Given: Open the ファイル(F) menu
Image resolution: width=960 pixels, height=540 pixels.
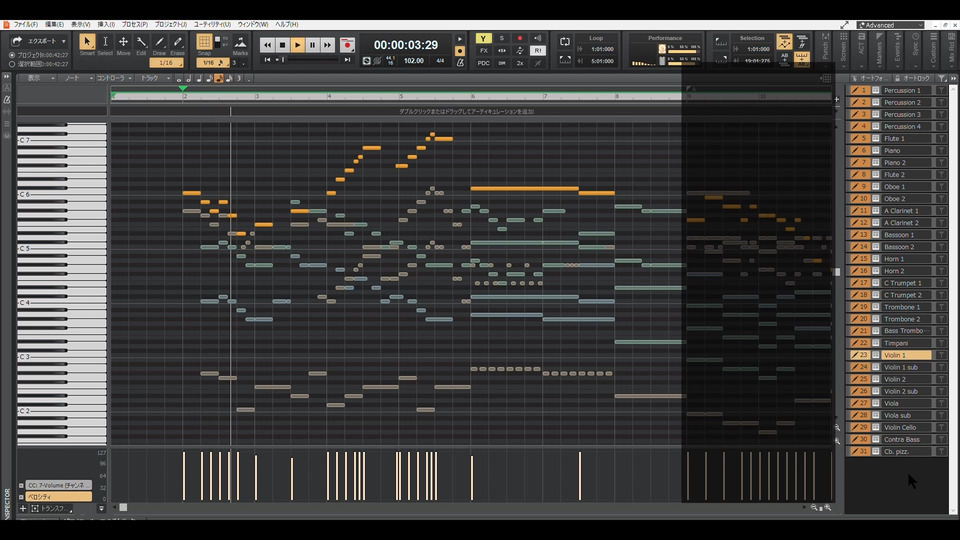Looking at the screenshot, I should (x=26, y=24).
